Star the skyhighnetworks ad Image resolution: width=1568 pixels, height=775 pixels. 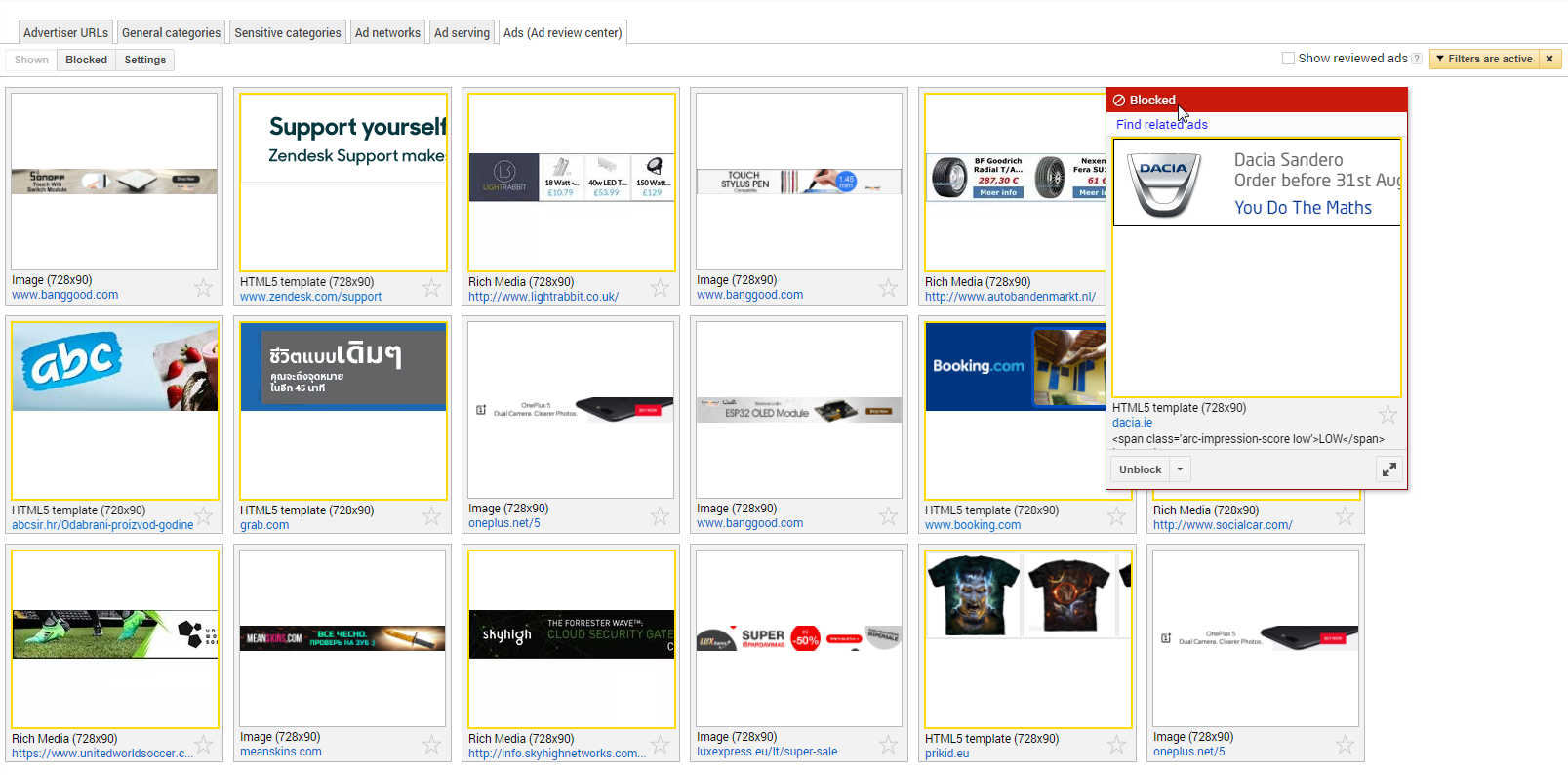pyautogui.click(x=660, y=744)
